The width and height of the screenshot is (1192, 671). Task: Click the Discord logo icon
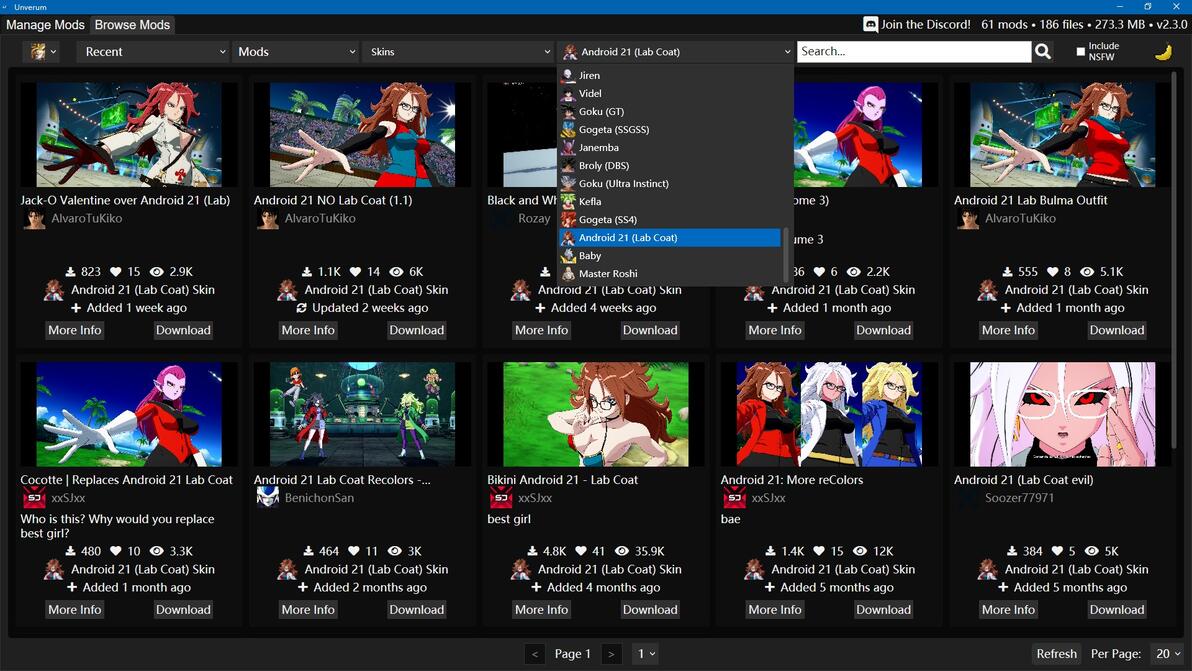[870, 24]
